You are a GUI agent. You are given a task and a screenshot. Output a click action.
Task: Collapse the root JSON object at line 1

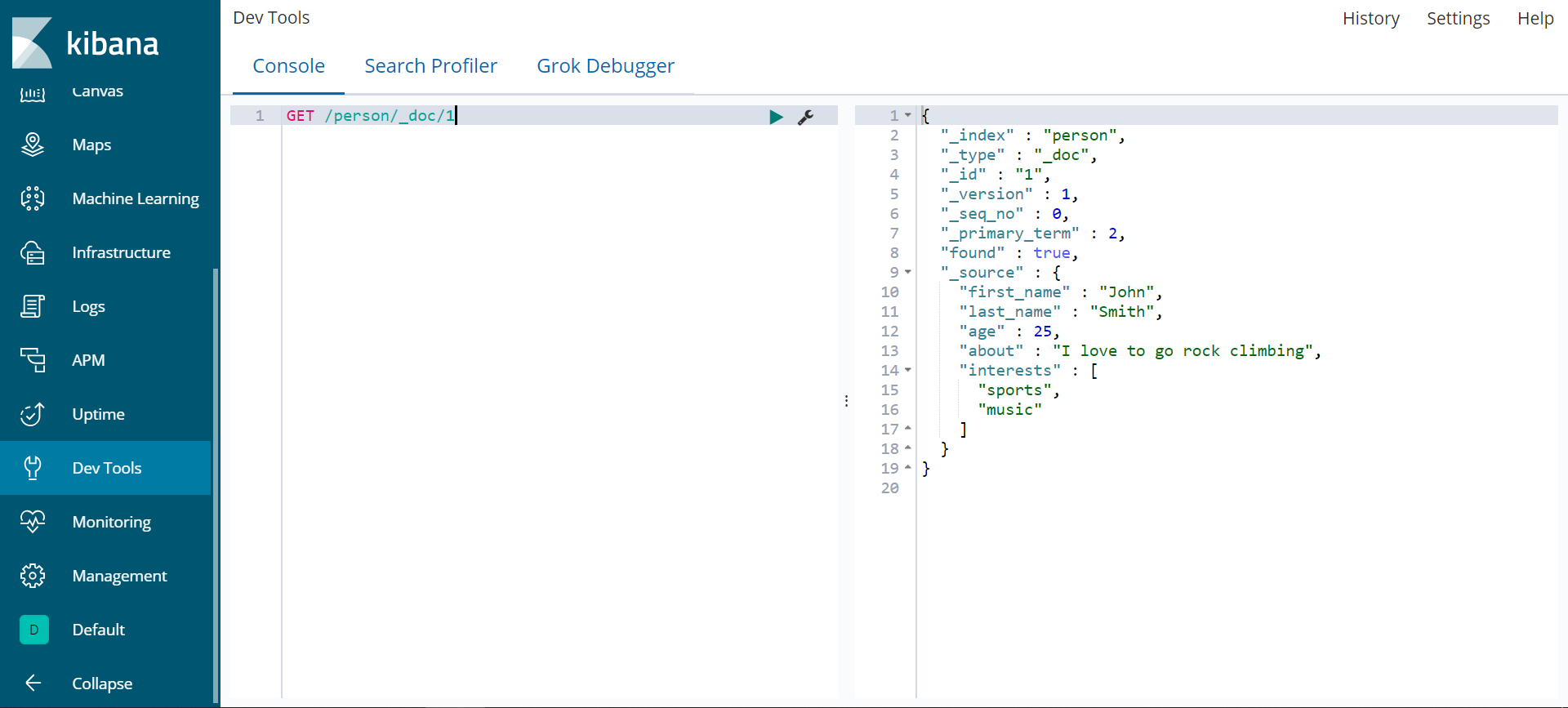(908, 115)
